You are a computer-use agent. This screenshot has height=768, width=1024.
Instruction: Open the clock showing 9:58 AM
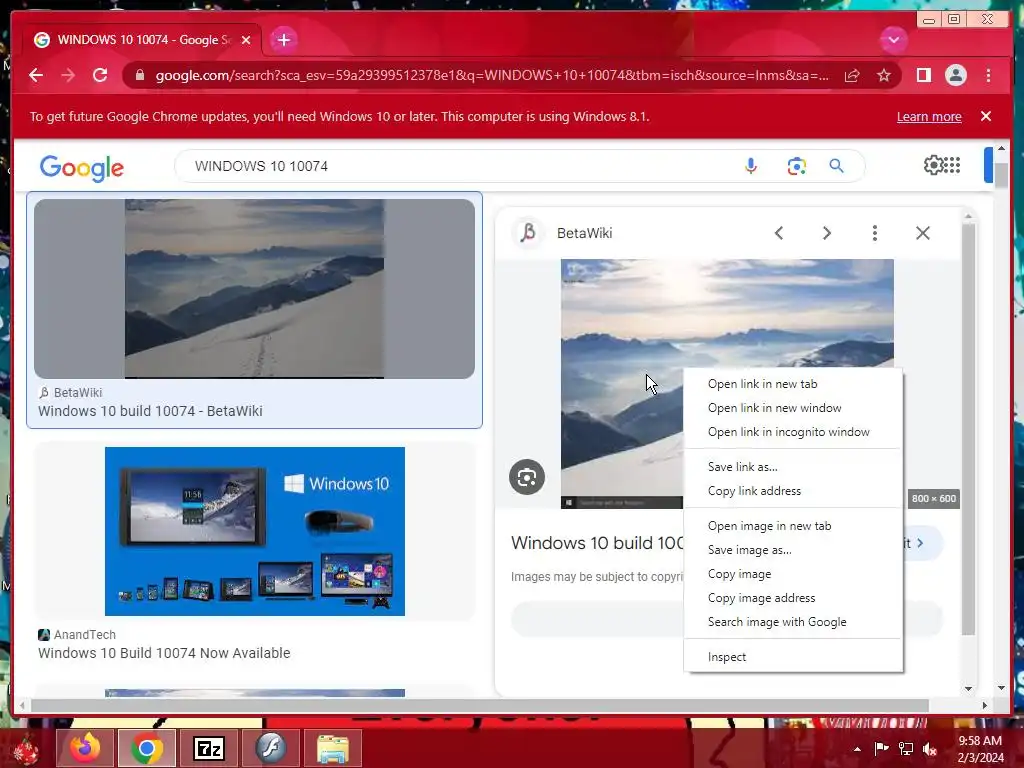coord(980,749)
